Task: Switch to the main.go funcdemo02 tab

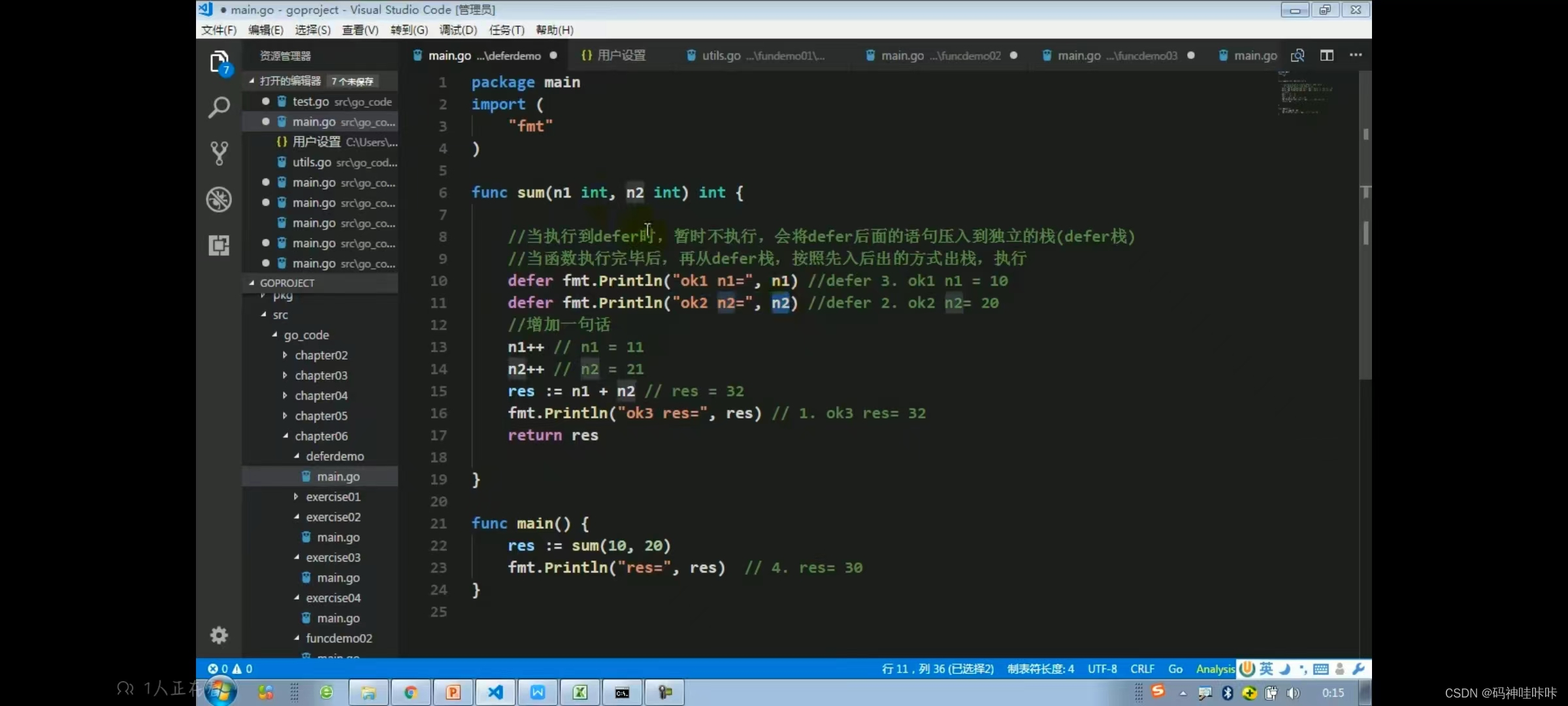Action: tap(941, 56)
